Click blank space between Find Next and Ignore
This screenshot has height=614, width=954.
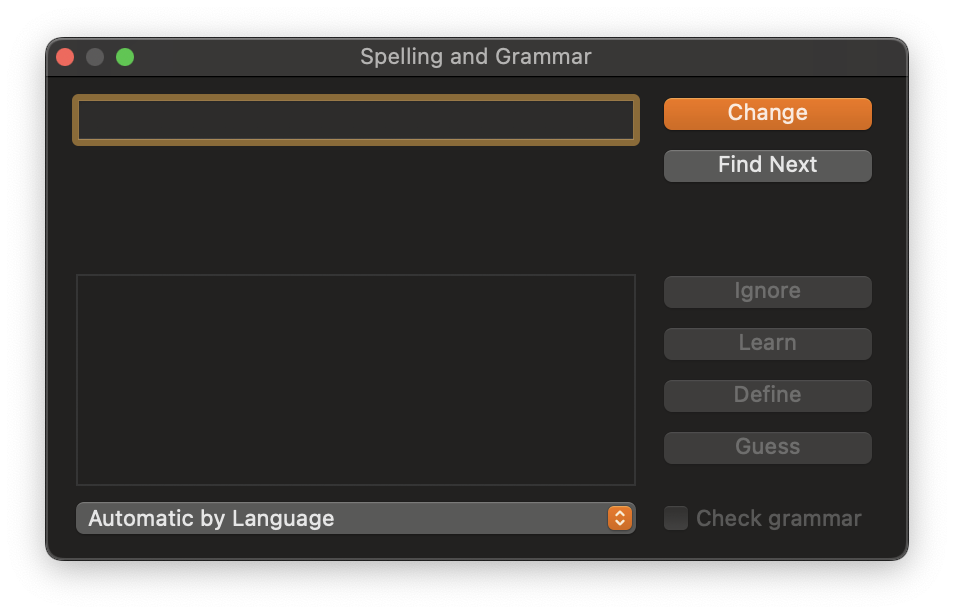tap(767, 229)
